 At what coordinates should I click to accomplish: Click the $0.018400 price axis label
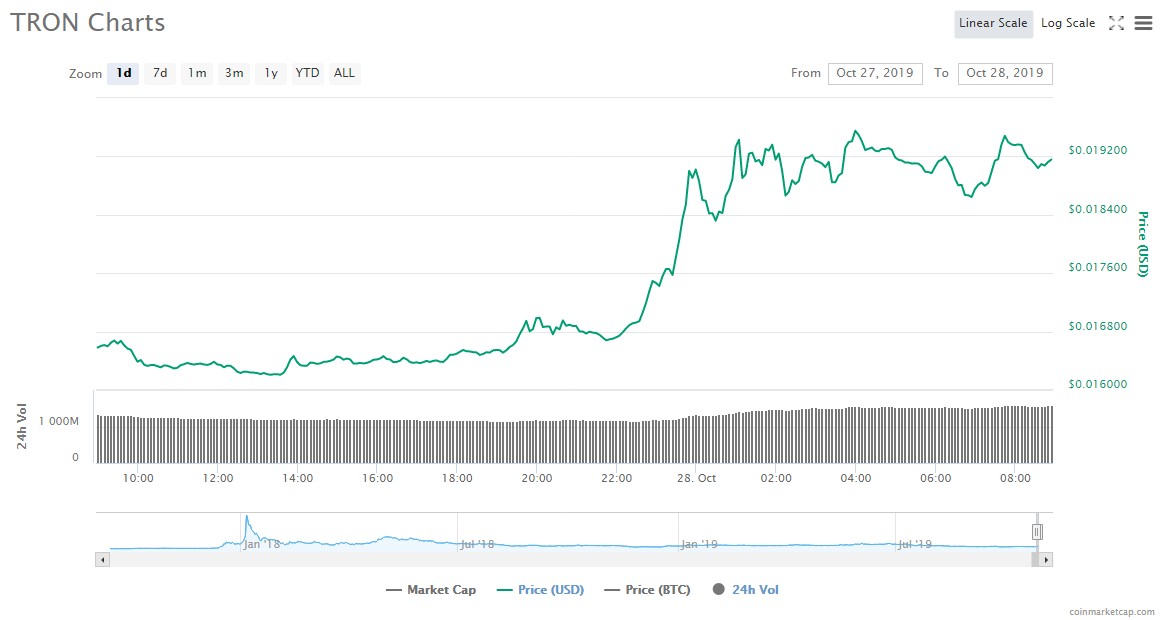tap(1097, 209)
